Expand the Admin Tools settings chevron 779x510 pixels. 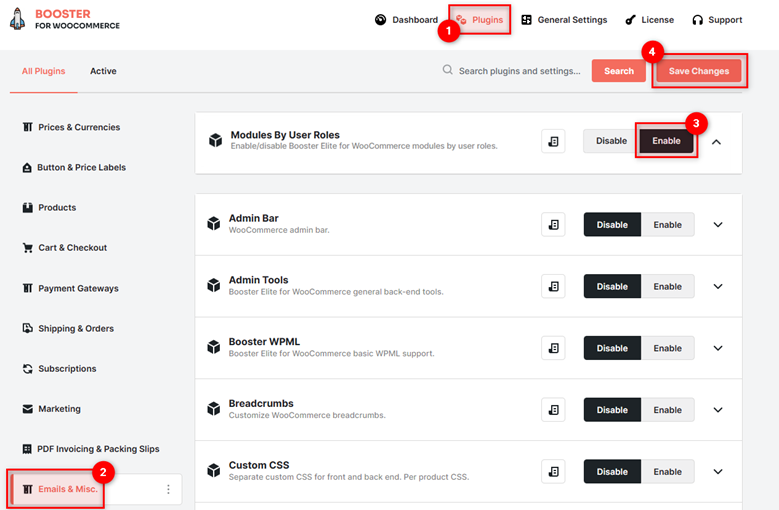[x=718, y=287]
